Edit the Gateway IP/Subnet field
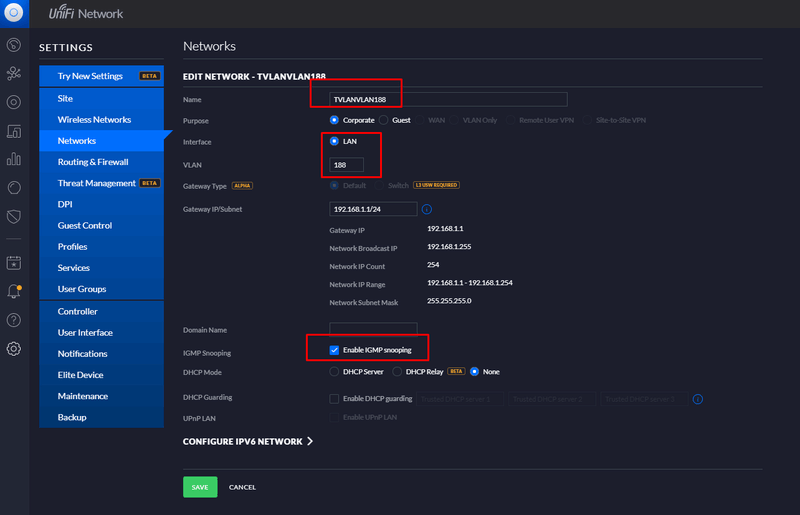800x515 pixels. click(x=373, y=209)
